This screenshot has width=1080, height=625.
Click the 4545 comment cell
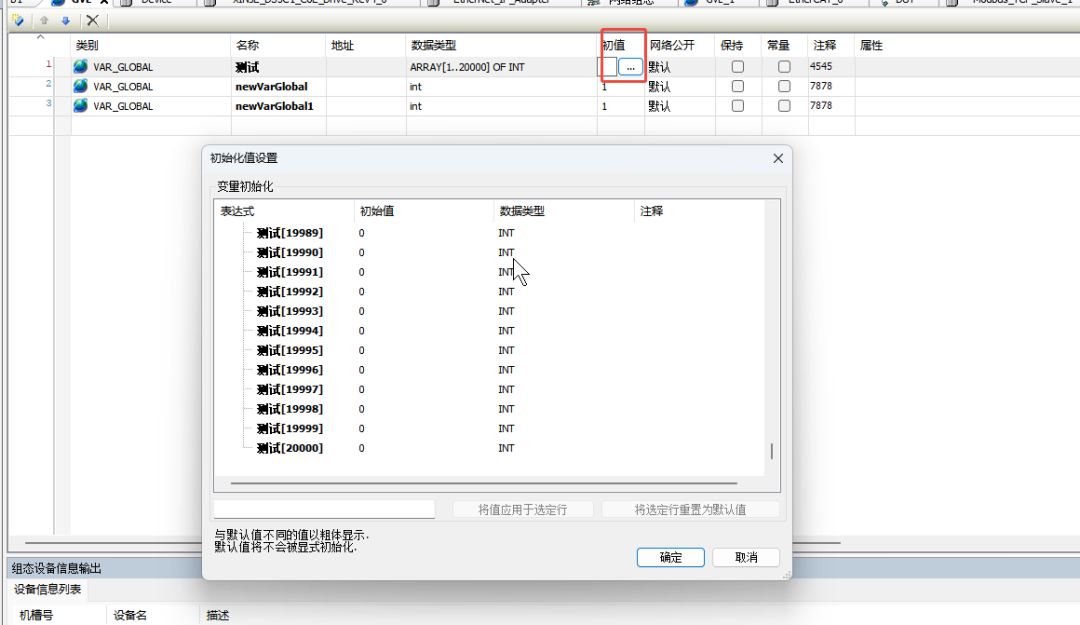(821, 66)
